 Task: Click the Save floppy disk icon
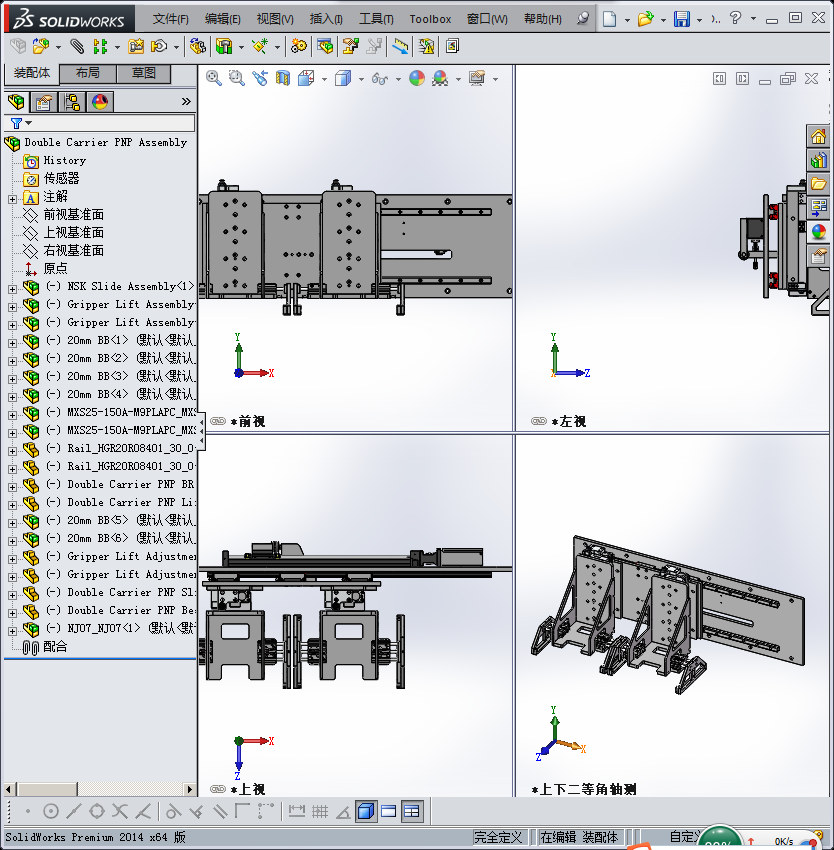click(x=681, y=19)
